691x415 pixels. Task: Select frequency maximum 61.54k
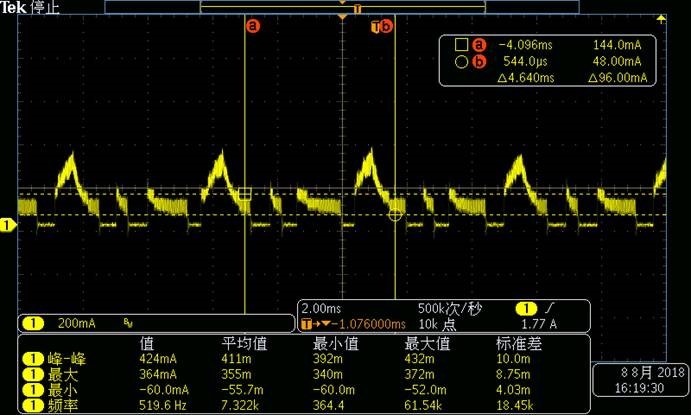click(x=423, y=405)
